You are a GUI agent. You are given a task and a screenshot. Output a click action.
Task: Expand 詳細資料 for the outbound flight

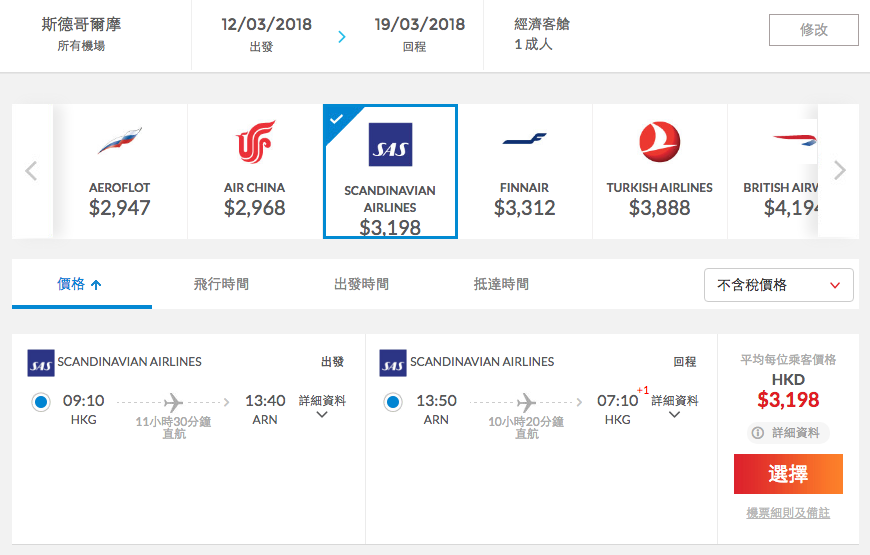(322, 407)
